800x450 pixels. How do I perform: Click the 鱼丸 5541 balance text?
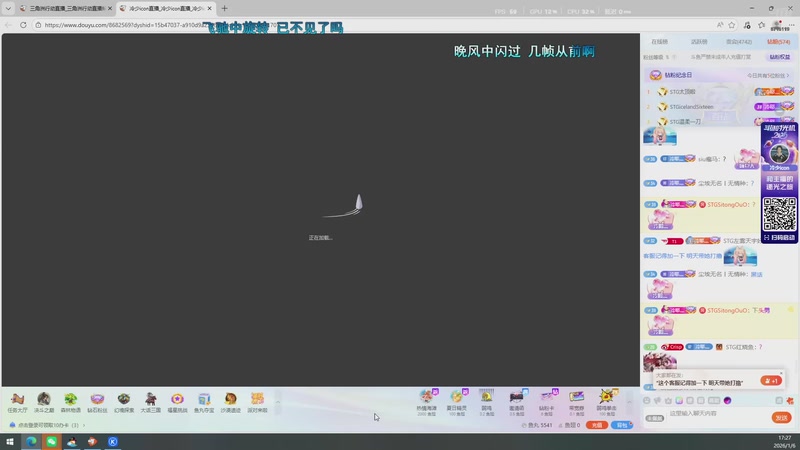537,425
